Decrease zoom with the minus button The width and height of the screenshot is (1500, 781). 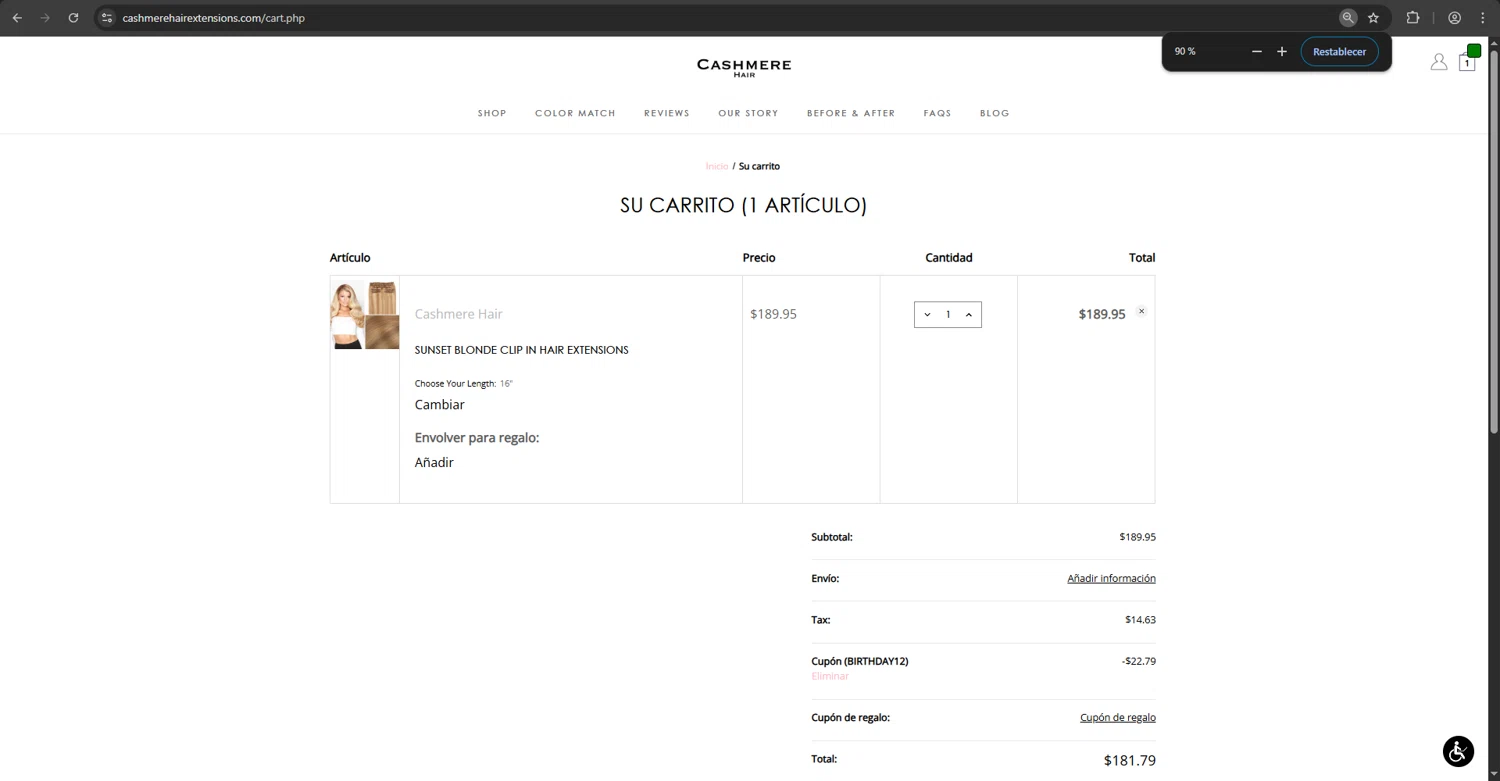click(x=1257, y=51)
